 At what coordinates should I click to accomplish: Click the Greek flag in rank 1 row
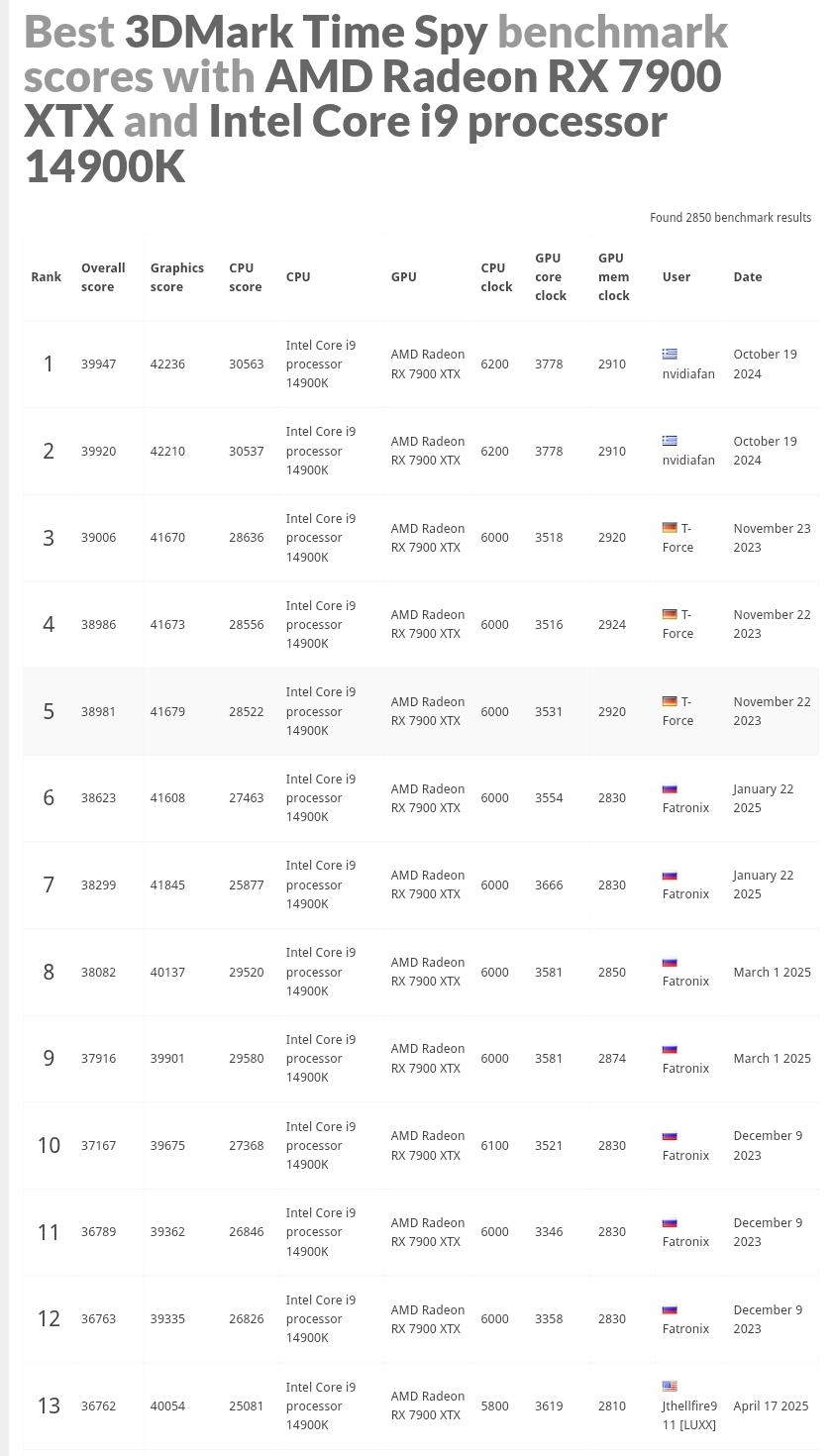coord(670,354)
